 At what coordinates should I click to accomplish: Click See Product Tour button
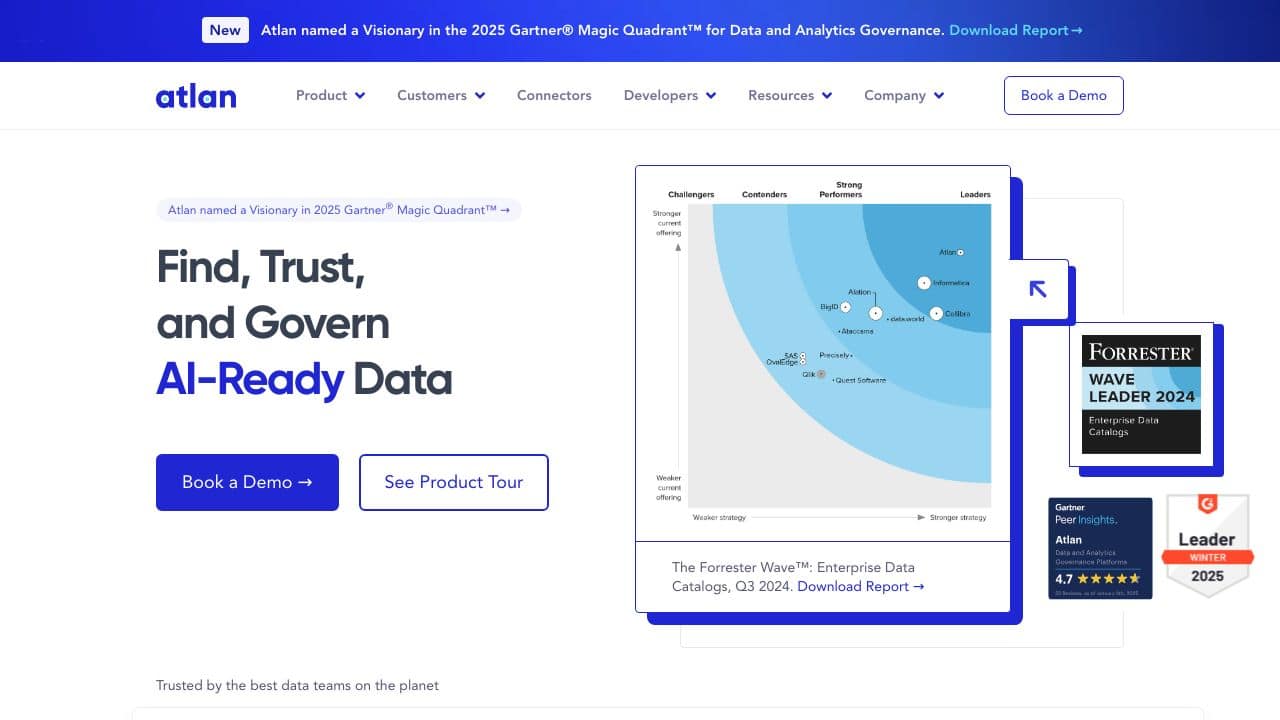tap(454, 482)
